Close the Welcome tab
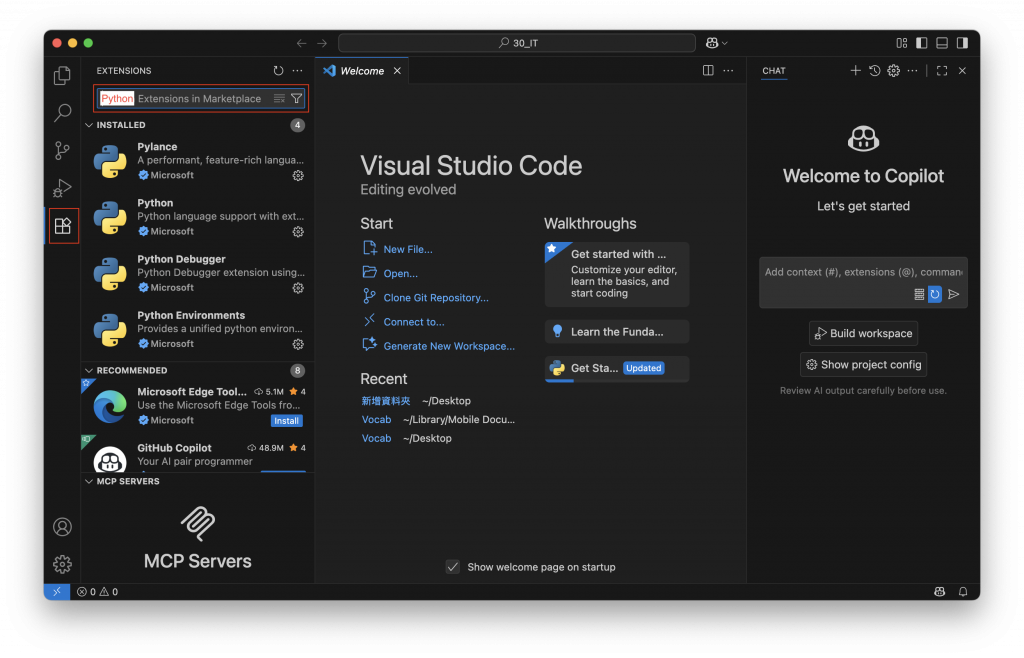The image size is (1024, 658). [397, 70]
